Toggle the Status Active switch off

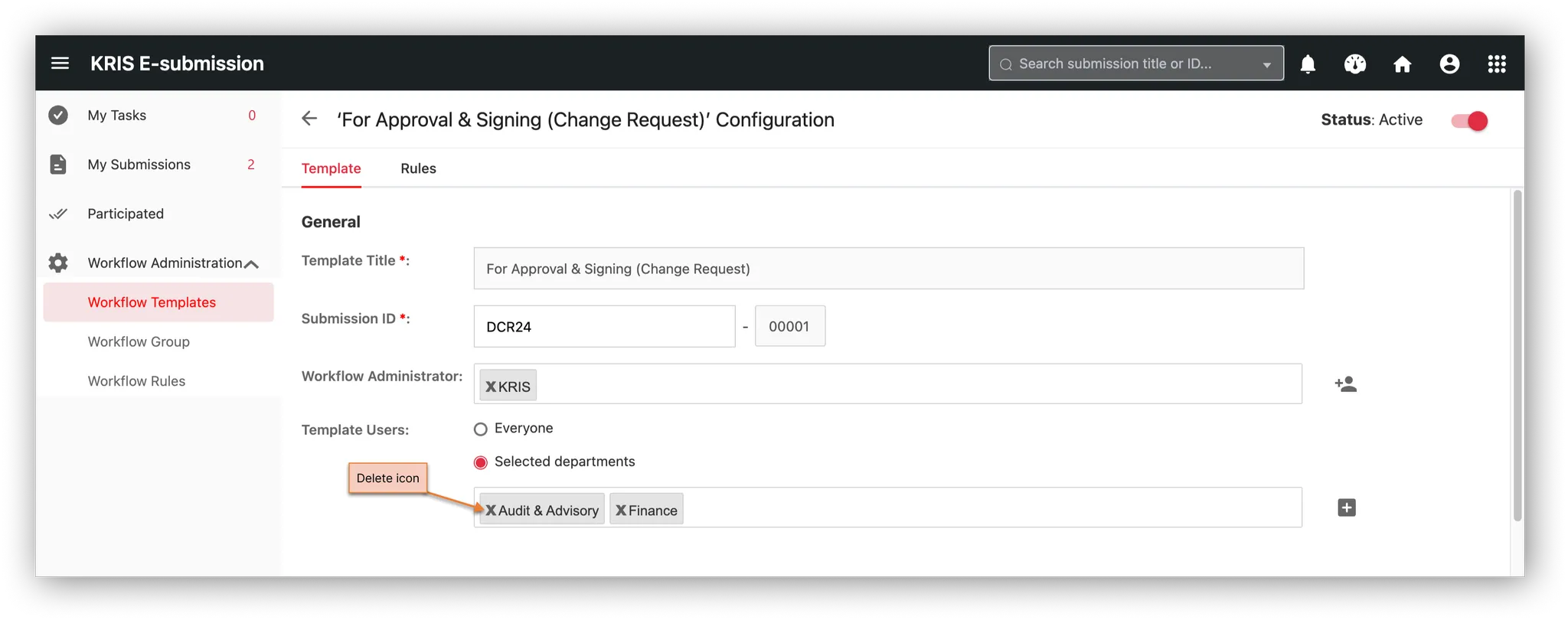click(x=1468, y=120)
